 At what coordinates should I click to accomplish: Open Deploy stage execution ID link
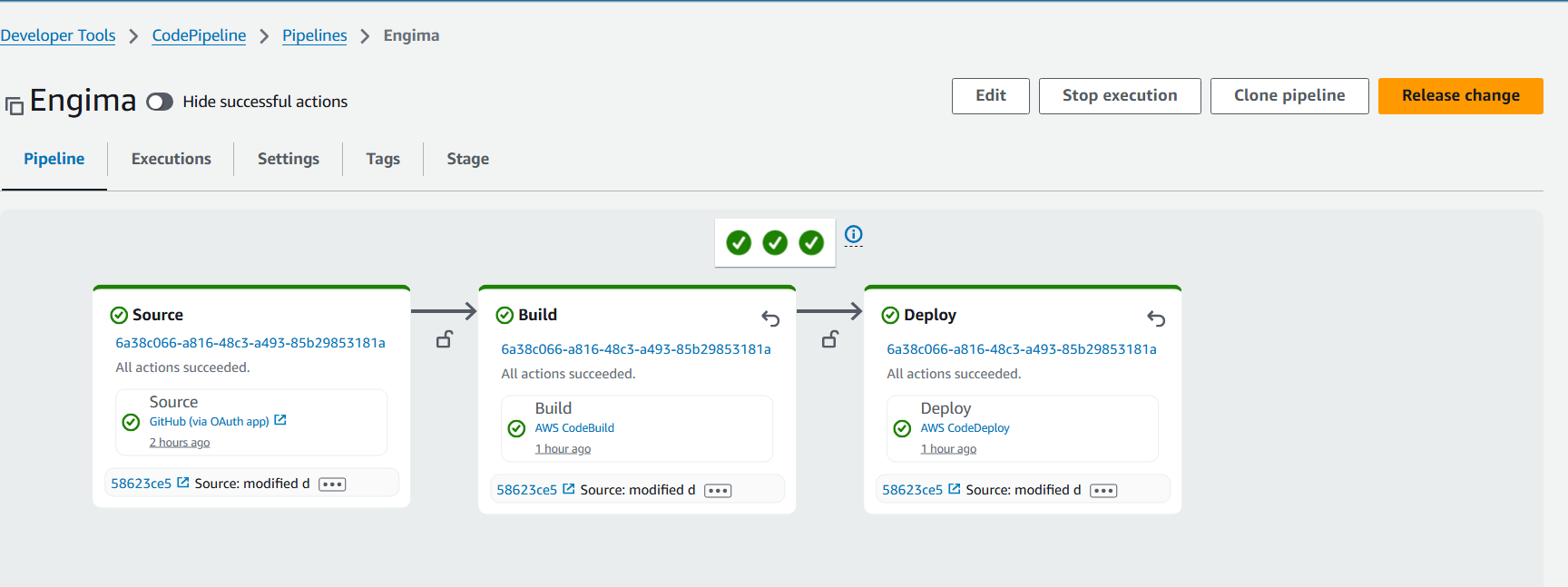pyautogui.click(x=1022, y=349)
